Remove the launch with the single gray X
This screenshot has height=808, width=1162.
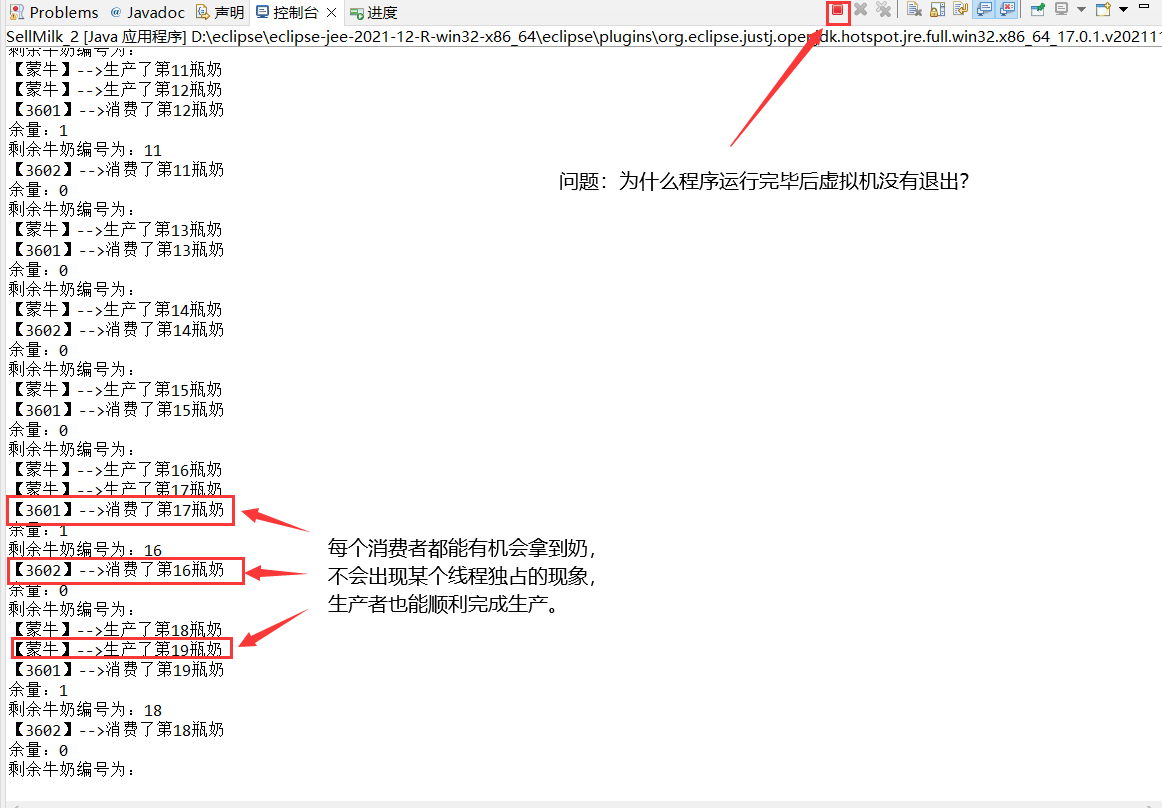click(x=860, y=10)
